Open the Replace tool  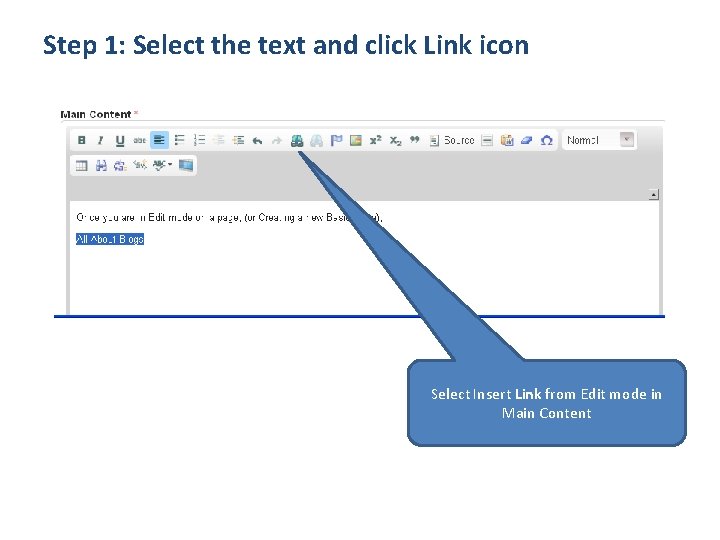[120, 165]
